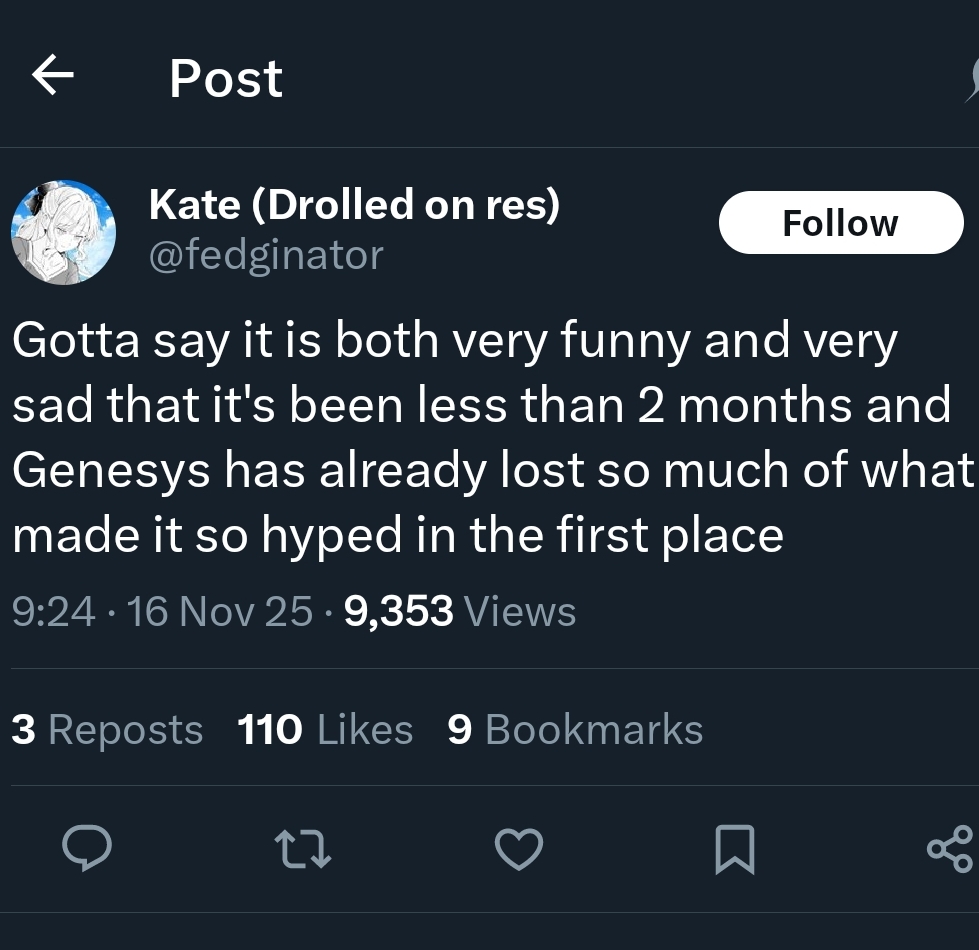Like the post with the heart icon
Image resolution: width=979 pixels, height=950 pixels.
click(519, 848)
